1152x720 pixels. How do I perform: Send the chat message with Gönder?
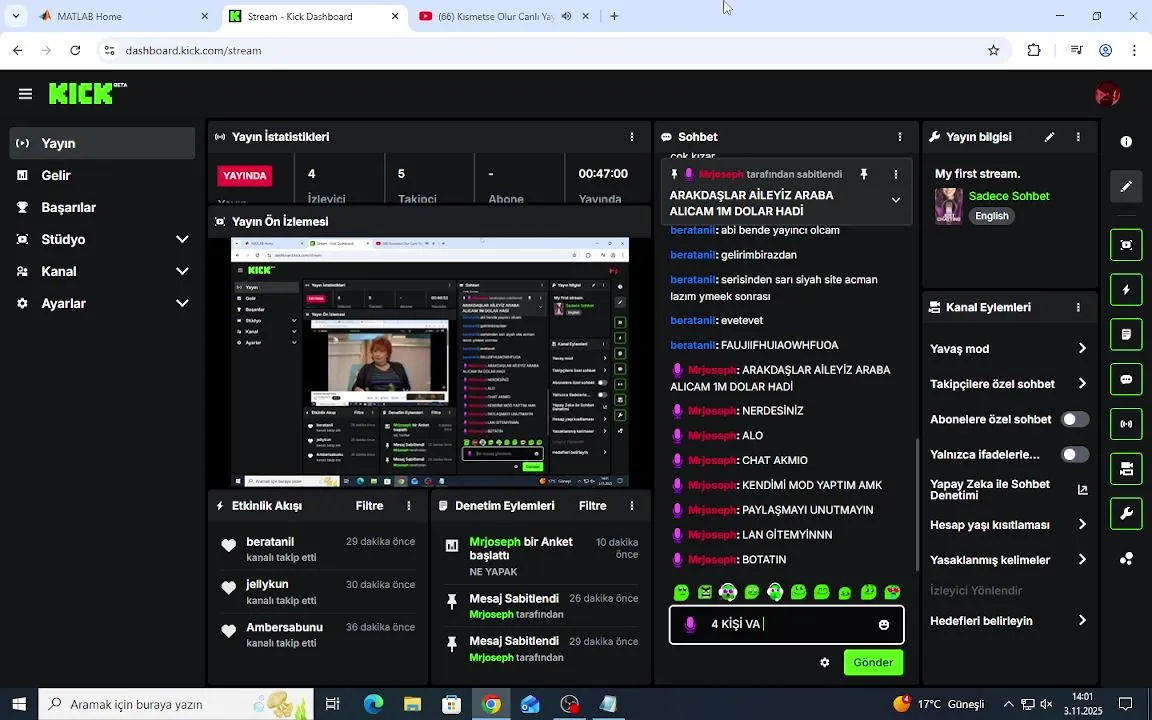click(873, 663)
